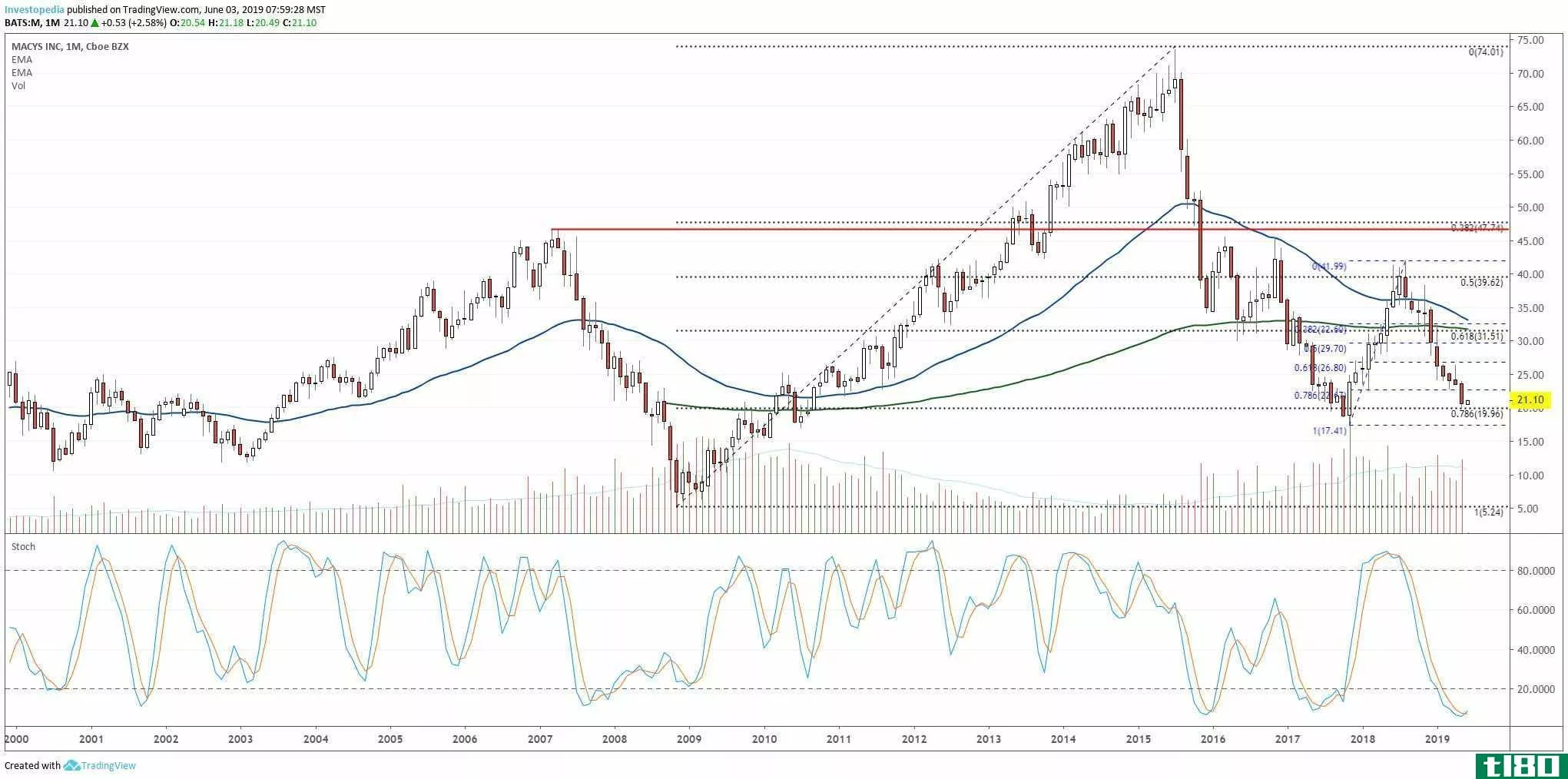Select the red horizontal resistance line
This screenshot has width=1568, height=779.
(x=1029, y=229)
